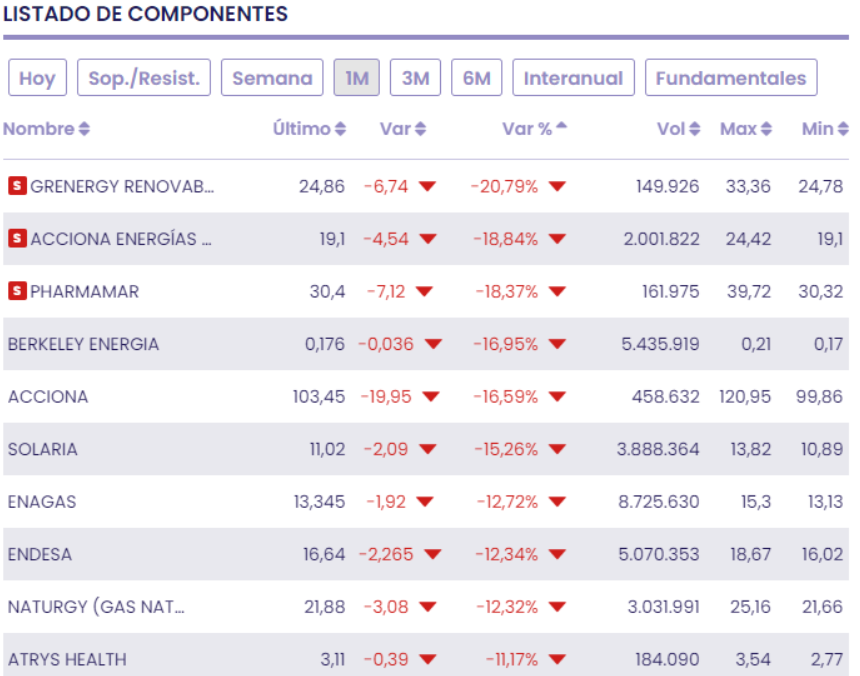Viewport: 860px width, 676px height.
Task: Select the 1M period tab
Action: pyautogui.click(x=356, y=78)
